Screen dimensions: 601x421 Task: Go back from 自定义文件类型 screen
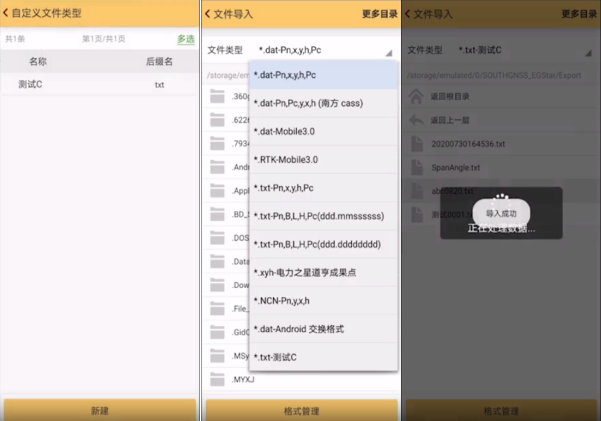click(8, 14)
